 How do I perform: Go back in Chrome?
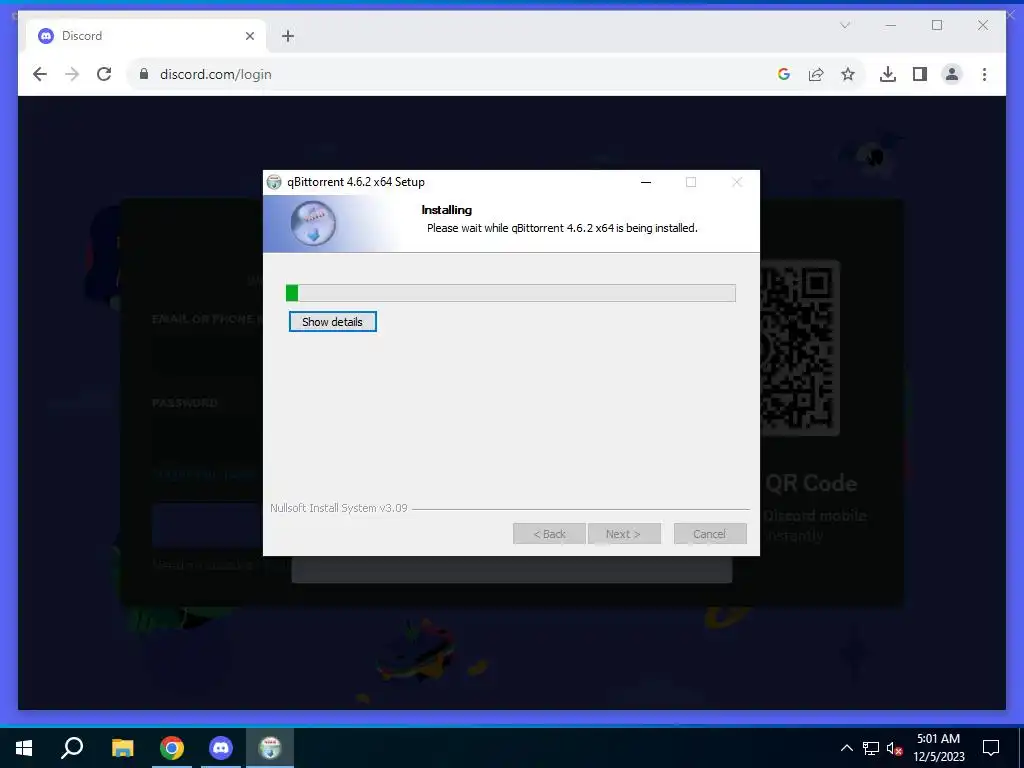point(40,74)
